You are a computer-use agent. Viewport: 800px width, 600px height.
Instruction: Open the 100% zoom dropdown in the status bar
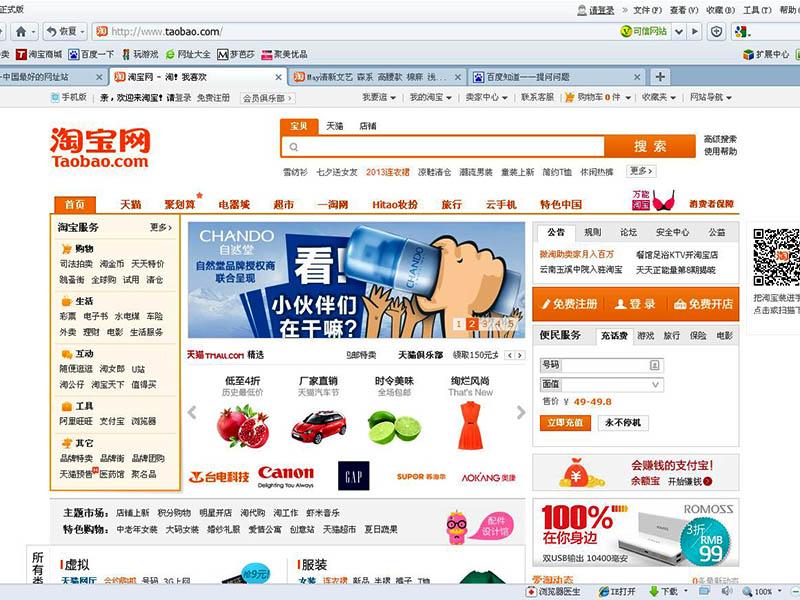click(x=770, y=591)
